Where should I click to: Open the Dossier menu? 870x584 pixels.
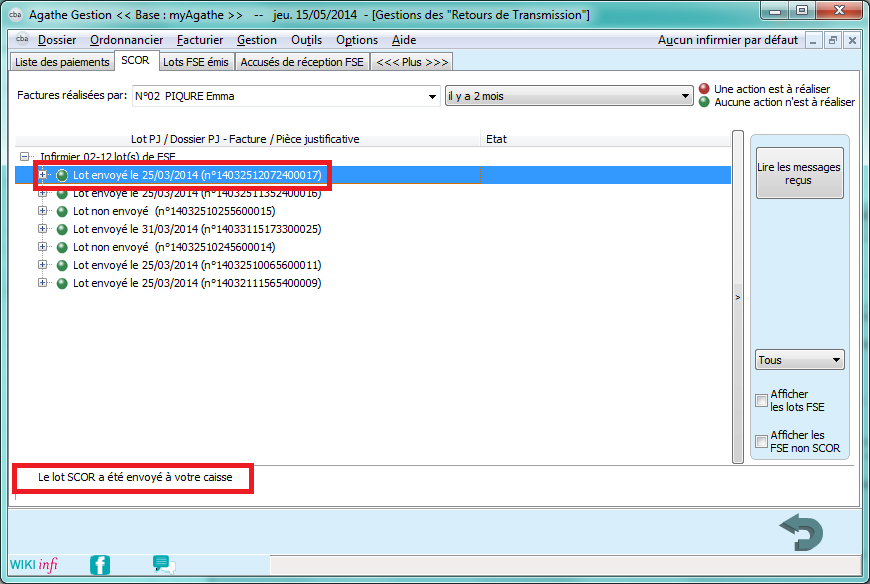click(57, 40)
